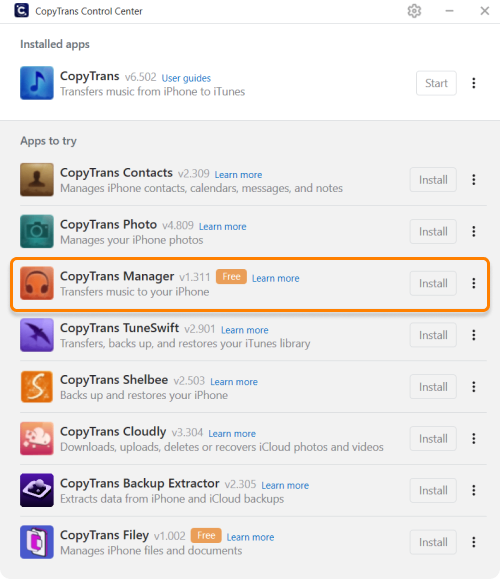Viewport: 500px width, 579px height.
Task: Click the CopyTrans music note app icon
Action: (x=37, y=83)
